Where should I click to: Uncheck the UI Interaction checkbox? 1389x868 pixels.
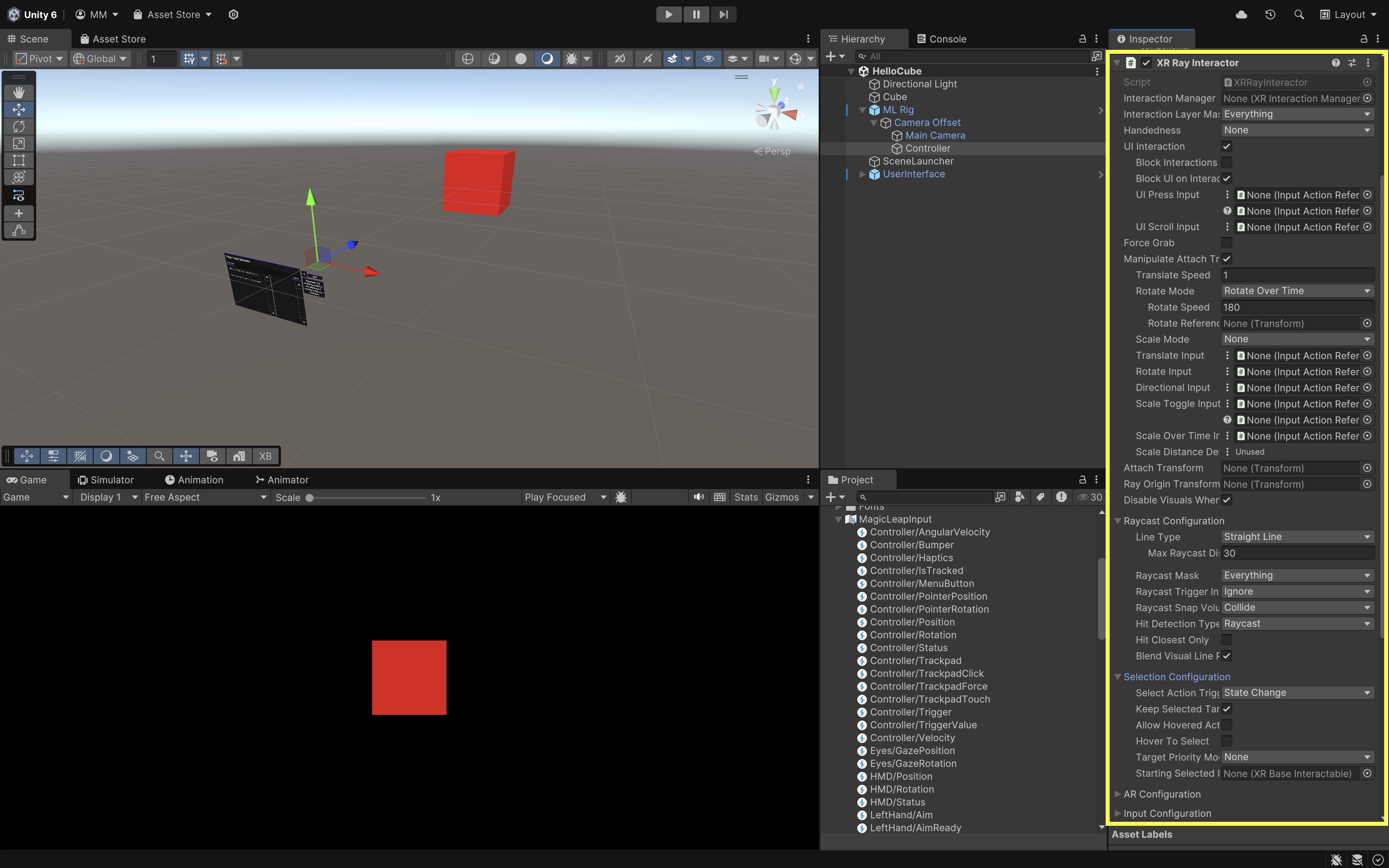[x=1227, y=146]
